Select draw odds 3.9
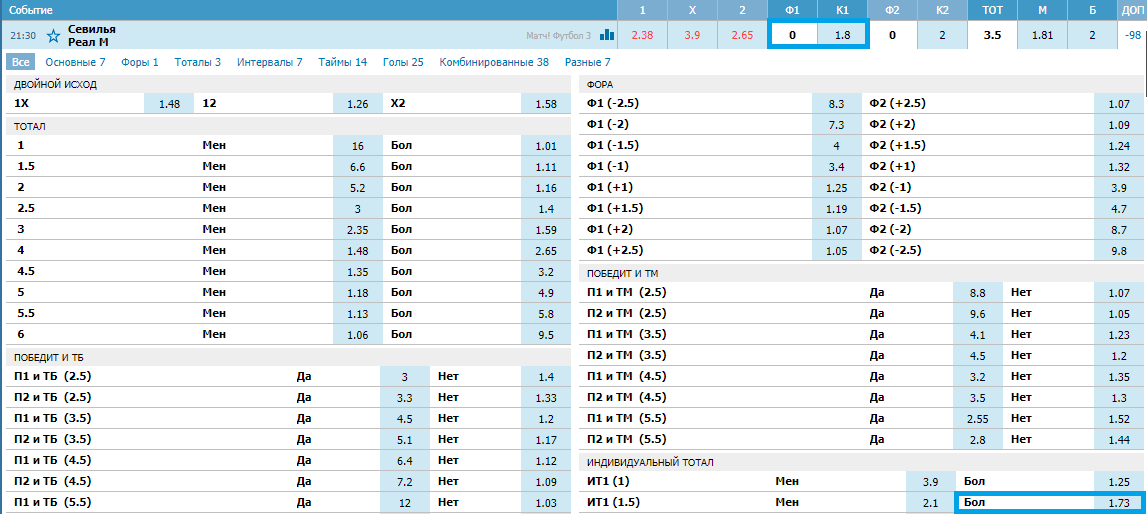The image size is (1147, 514). coord(692,35)
